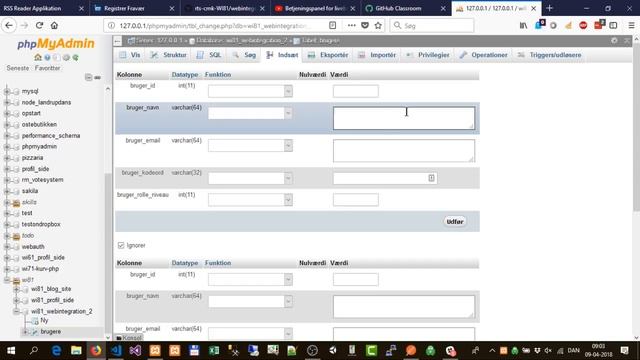Click the Favoritter link in sidebar
The width and height of the screenshot is (640, 360).
[47, 68]
